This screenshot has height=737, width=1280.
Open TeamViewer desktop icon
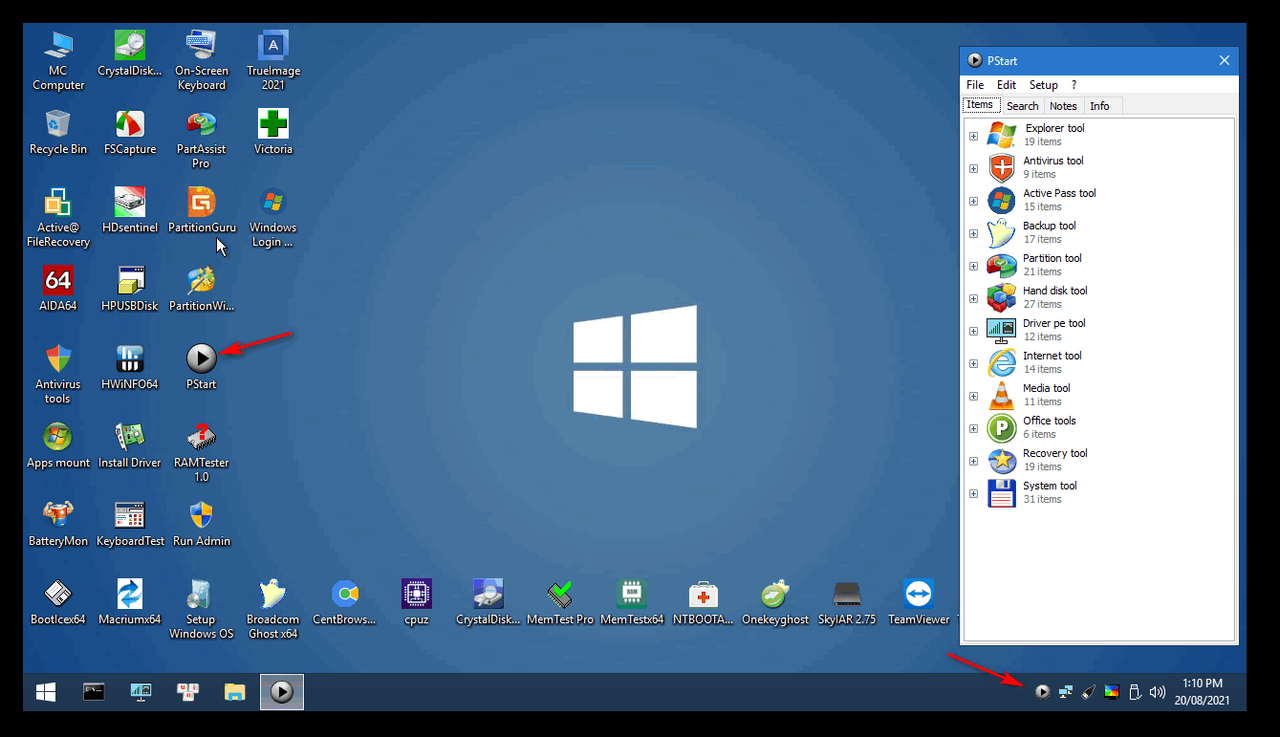(918, 601)
